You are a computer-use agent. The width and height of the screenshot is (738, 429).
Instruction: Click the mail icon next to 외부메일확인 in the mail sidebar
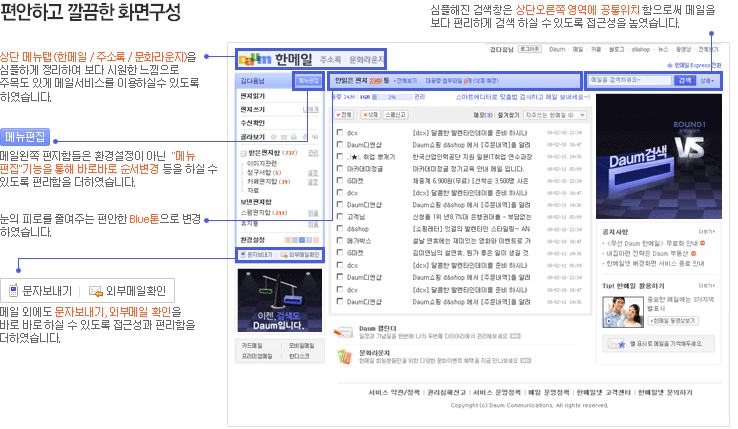tap(284, 255)
